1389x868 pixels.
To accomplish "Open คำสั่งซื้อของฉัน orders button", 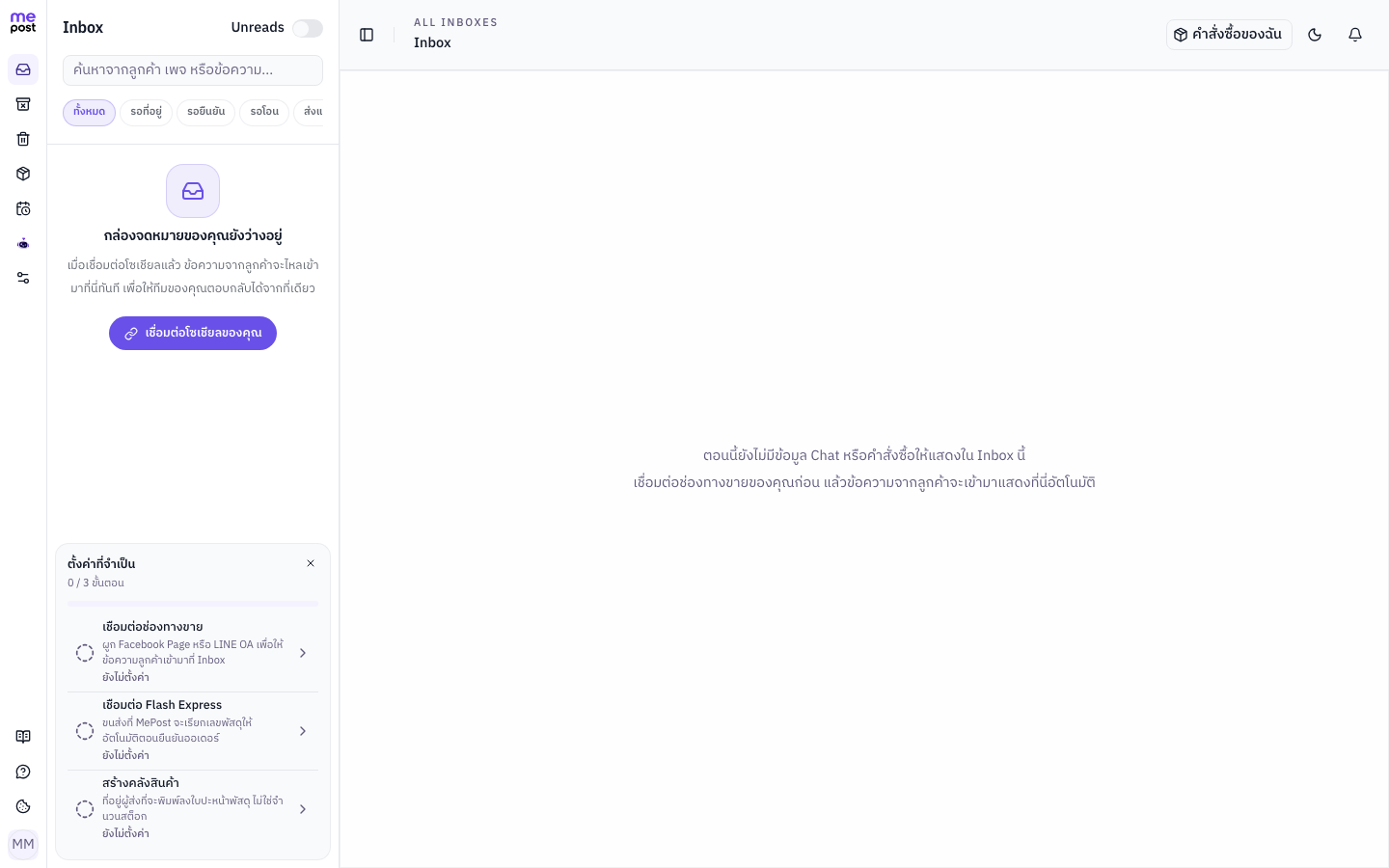I will pyautogui.click(x=1229, y=35).
